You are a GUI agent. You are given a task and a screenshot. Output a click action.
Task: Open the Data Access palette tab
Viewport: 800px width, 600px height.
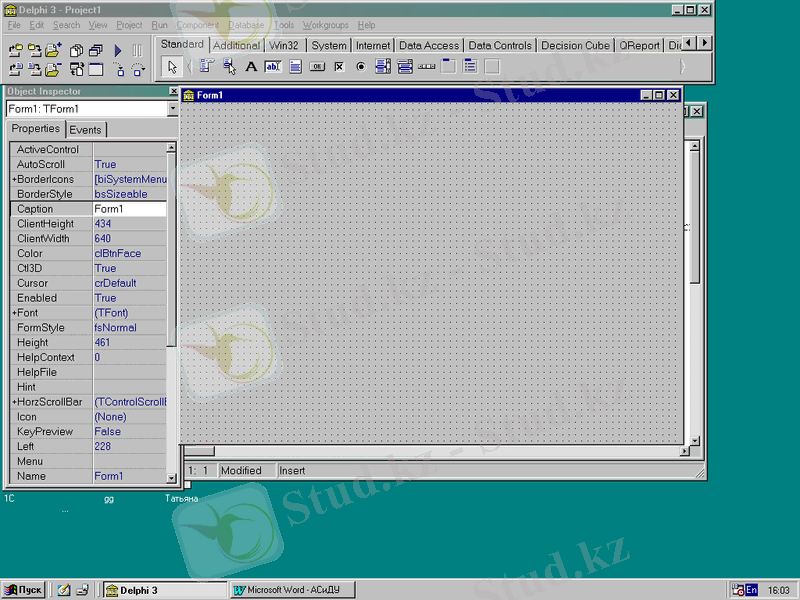coord(428,45)
